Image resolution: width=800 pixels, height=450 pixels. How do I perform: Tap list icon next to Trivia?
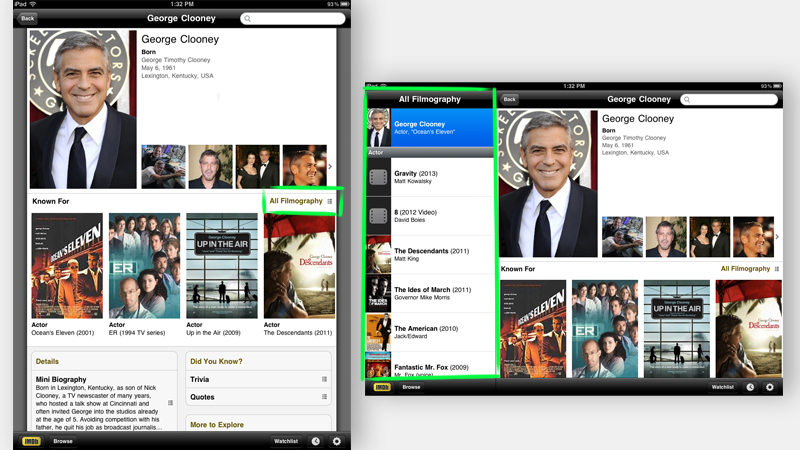point(324,379)
